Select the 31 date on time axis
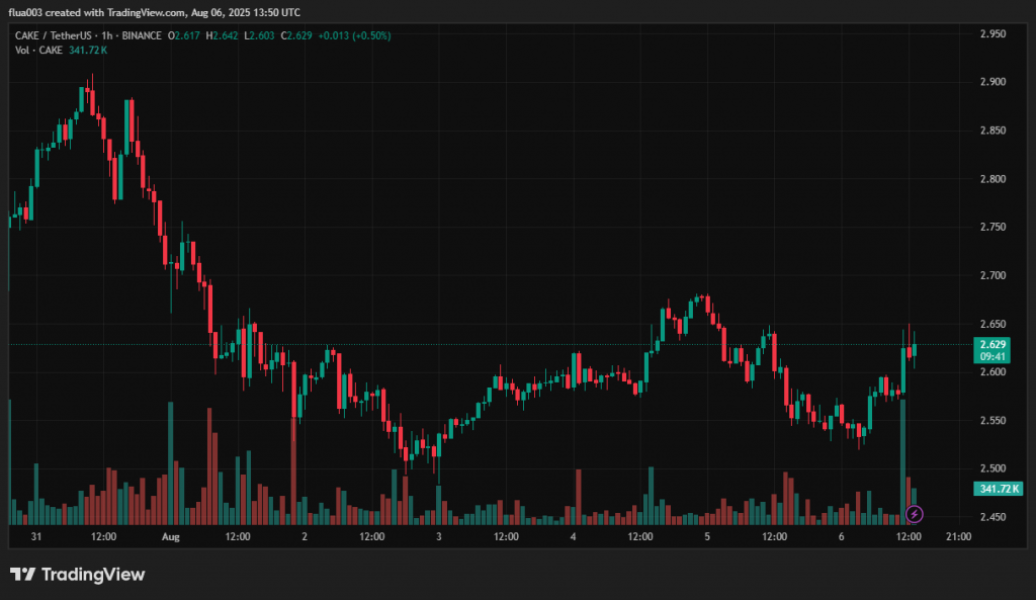The image size is (1036, 600). pos(36,537)
